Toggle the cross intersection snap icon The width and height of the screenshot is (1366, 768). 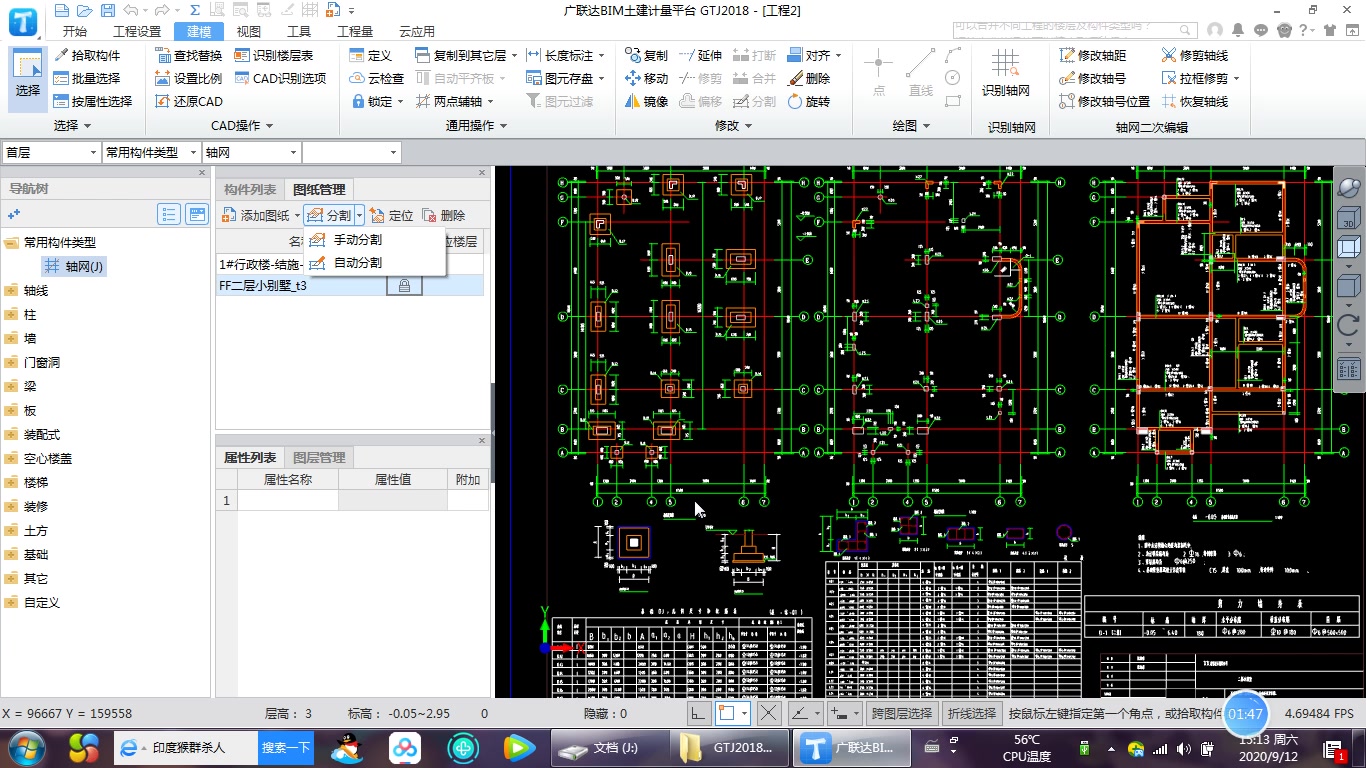[x=768, y=714]
